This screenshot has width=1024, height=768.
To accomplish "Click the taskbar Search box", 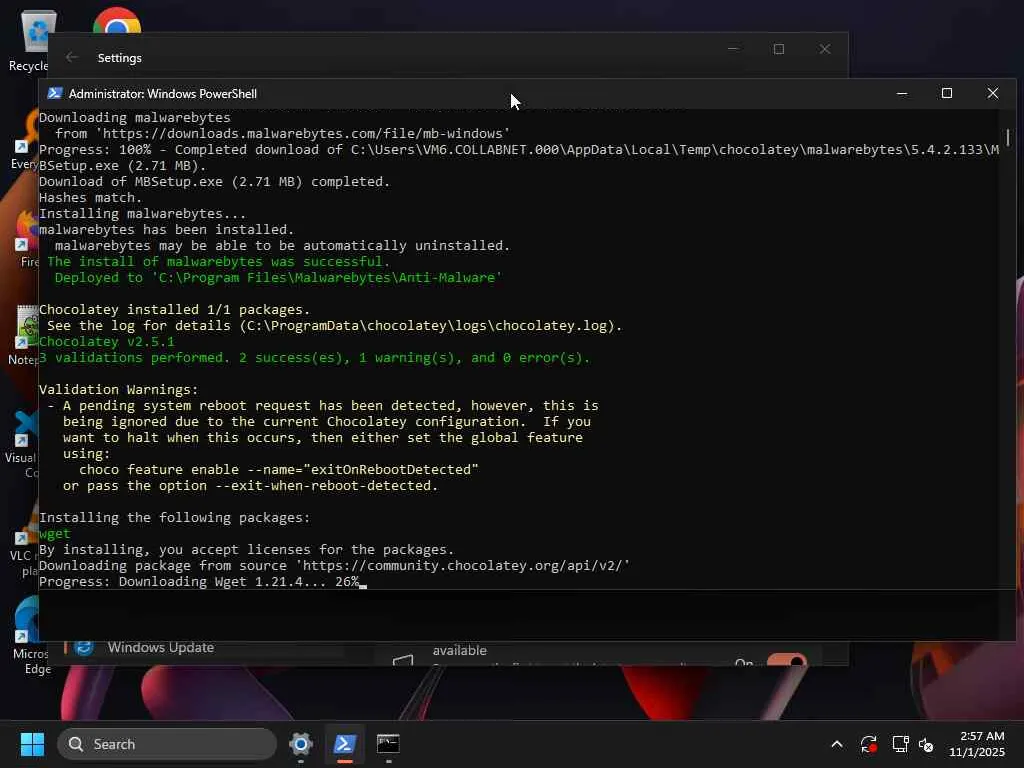I will (x=167, y=744).
